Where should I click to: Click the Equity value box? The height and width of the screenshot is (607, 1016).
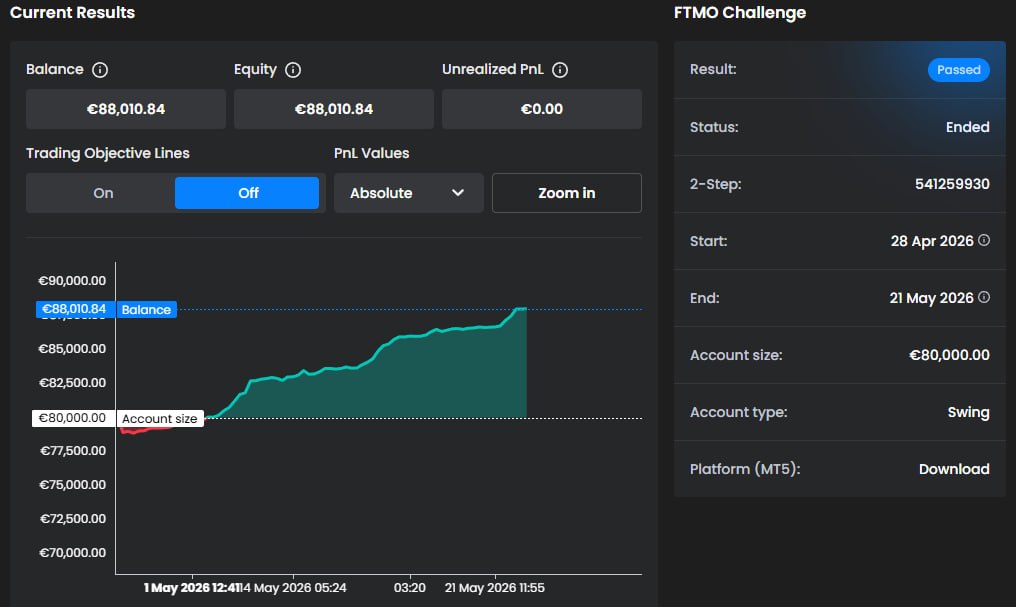click(x=334, y=109)
